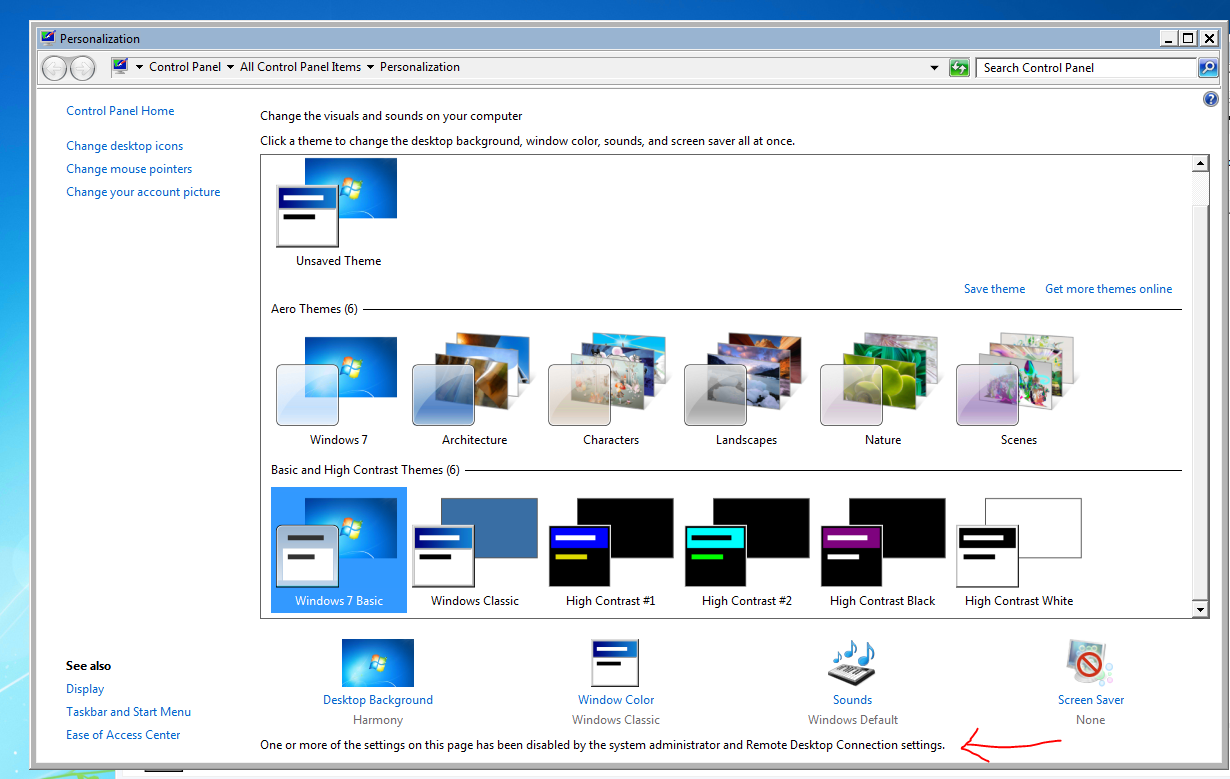Open Change your account picture link
The width and height of the screenshot is (1230, 779).
143,192
